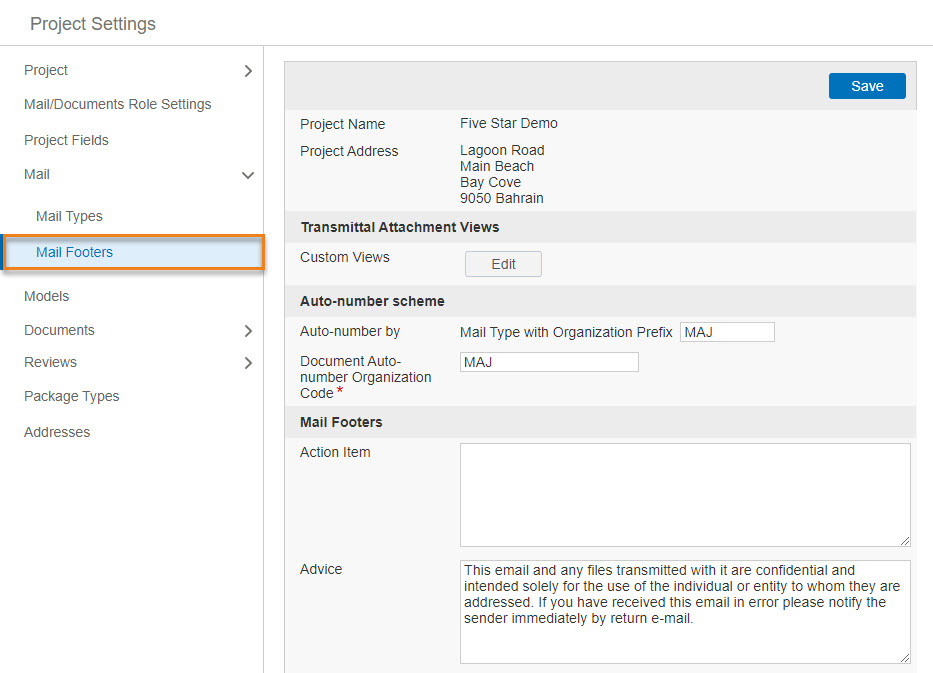Grab Action Item text area resize handle

point(904,540)
